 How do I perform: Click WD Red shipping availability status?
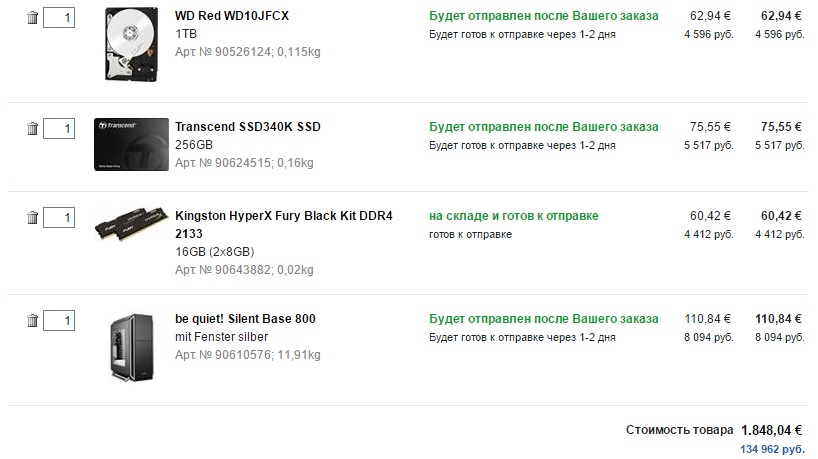[544, 17]
